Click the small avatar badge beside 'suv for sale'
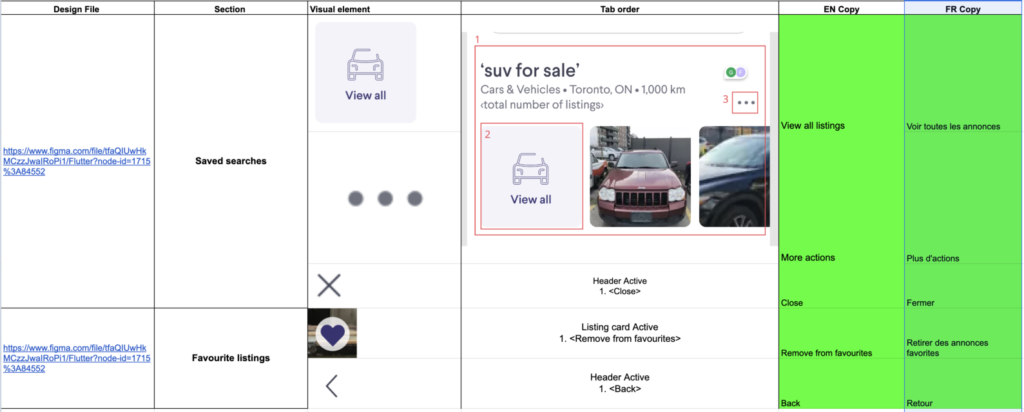 [735, 72]
